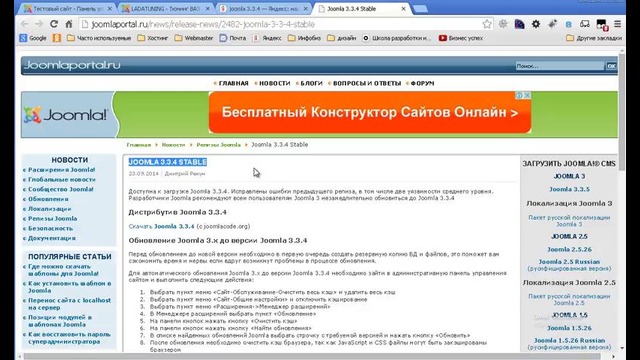Click the Главная breadcrumb link
640x360 pixels.
click(x=138, y=145)
